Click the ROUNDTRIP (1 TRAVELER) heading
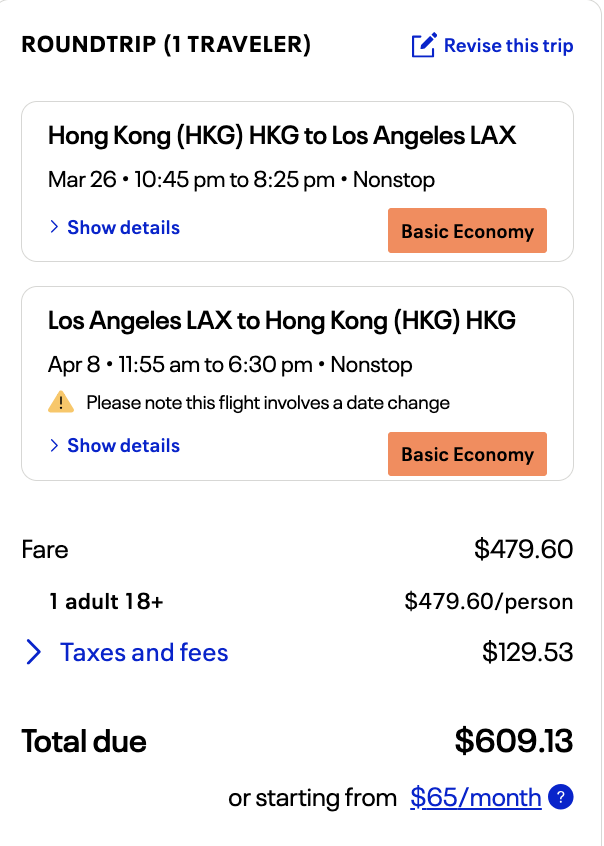This screenshot has width=604, height=846. pyautogui.click(x=166, y=44)
